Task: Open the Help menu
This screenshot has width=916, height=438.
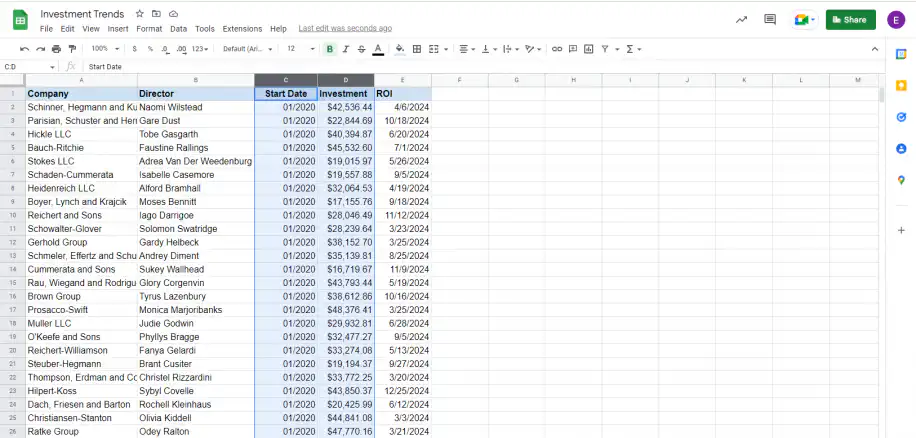Action: pos(279,29)
